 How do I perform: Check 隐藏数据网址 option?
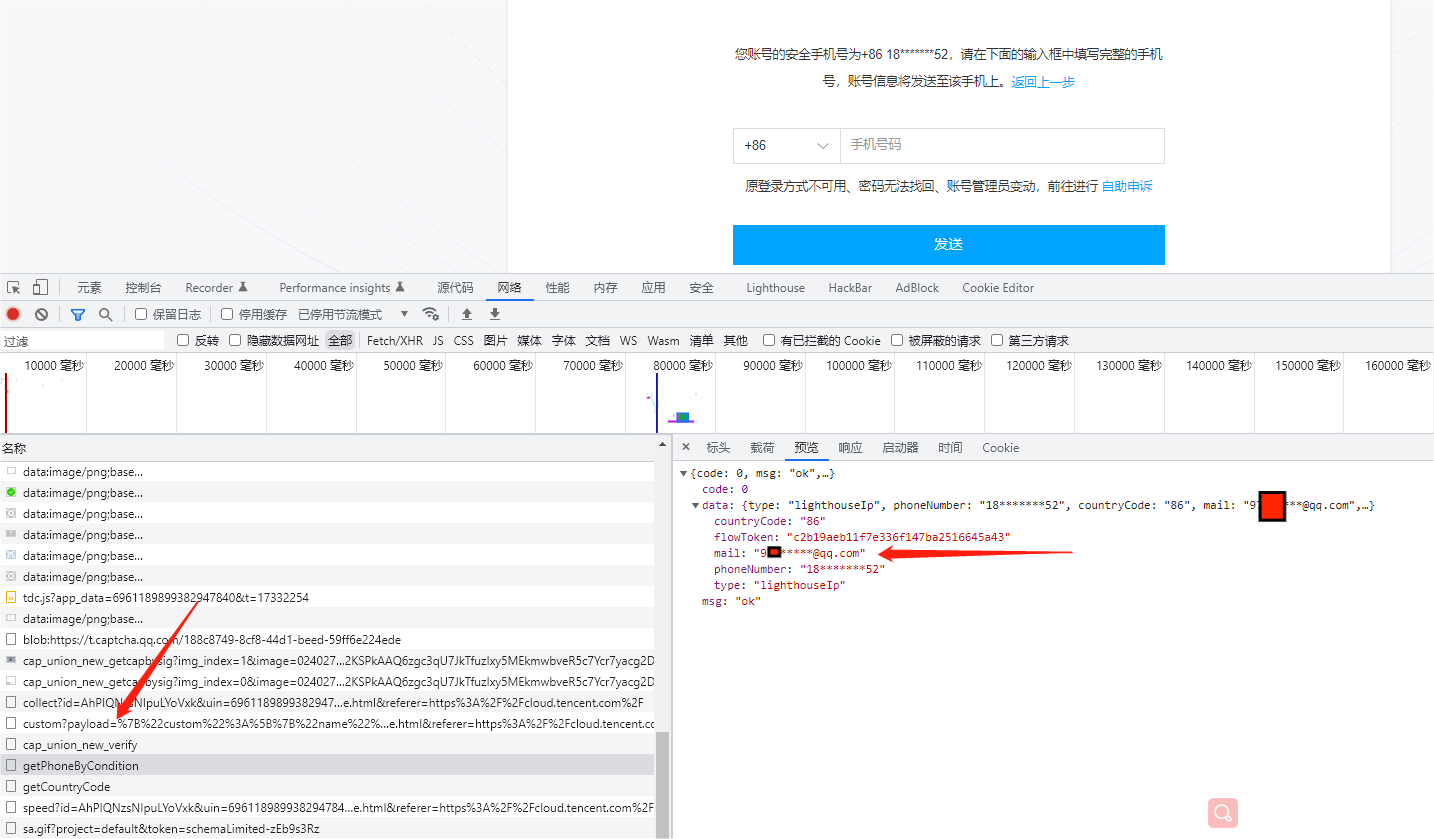tap(235, 340)
